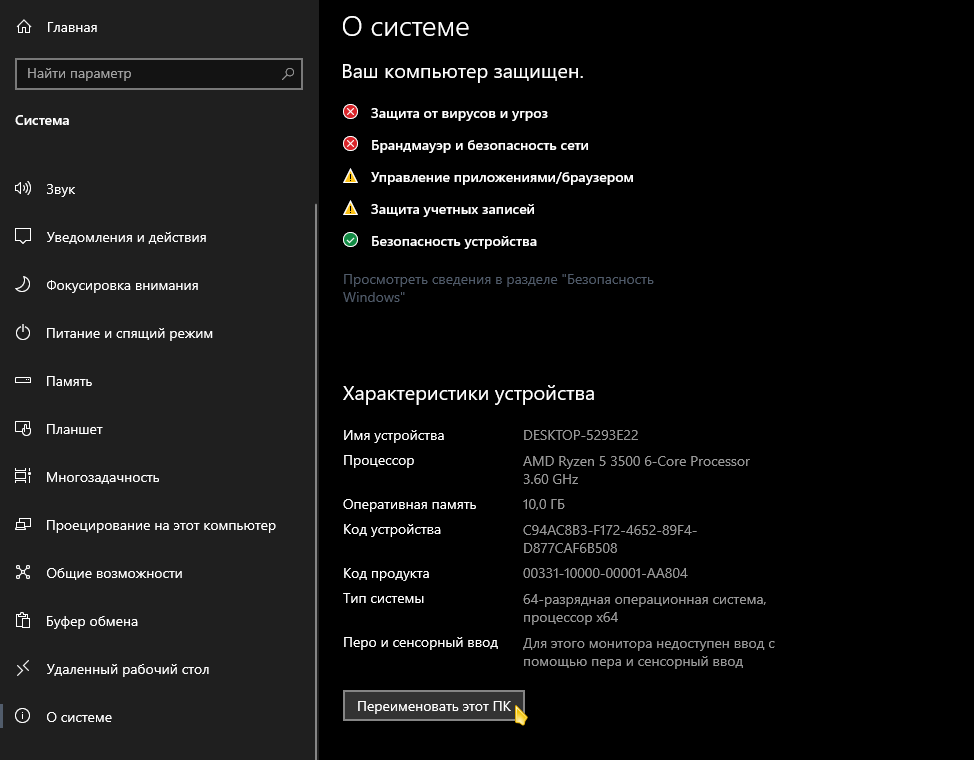Open the Безопасность Windows details link
The height and width of the screenshot is (760, 974).
tap(498, 288)
